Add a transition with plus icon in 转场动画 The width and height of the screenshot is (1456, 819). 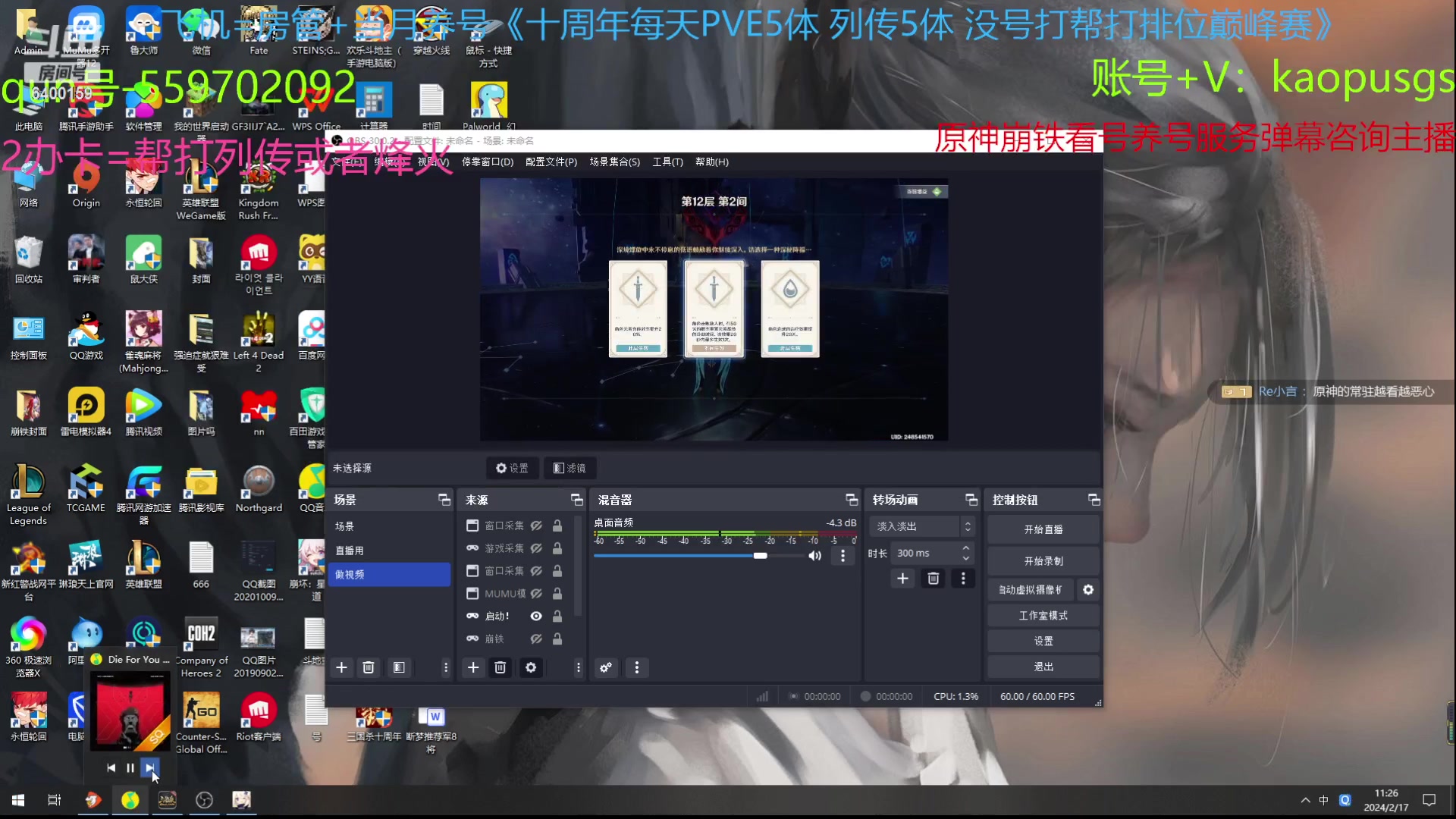[902, 579]
